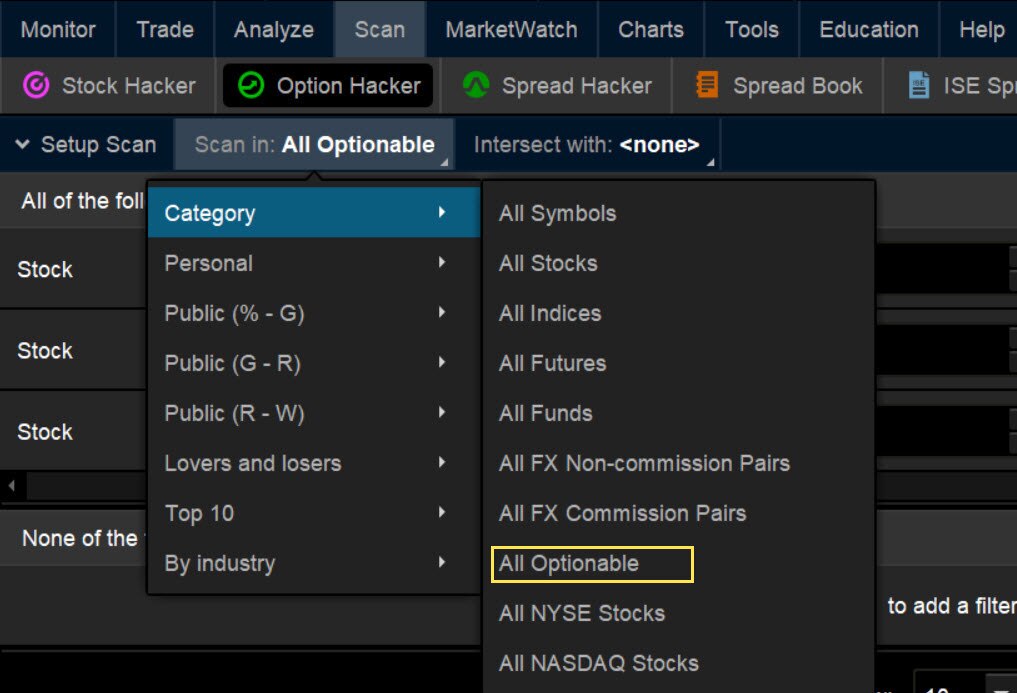The image size is (1017, 693).
Task: Click the horizontal scrollbar left arrow
Action: 12,485
